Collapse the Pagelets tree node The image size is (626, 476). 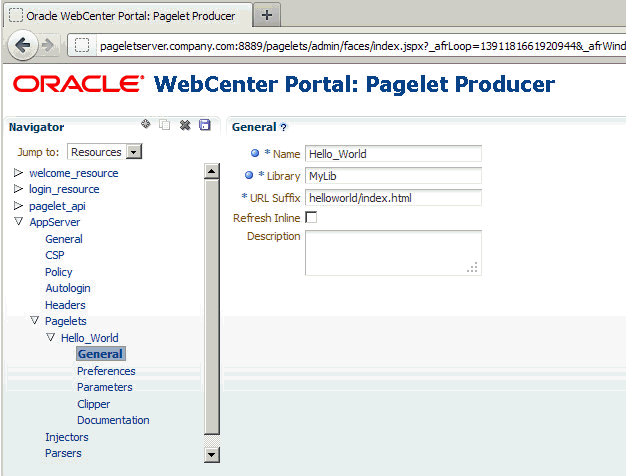(35, 320)
